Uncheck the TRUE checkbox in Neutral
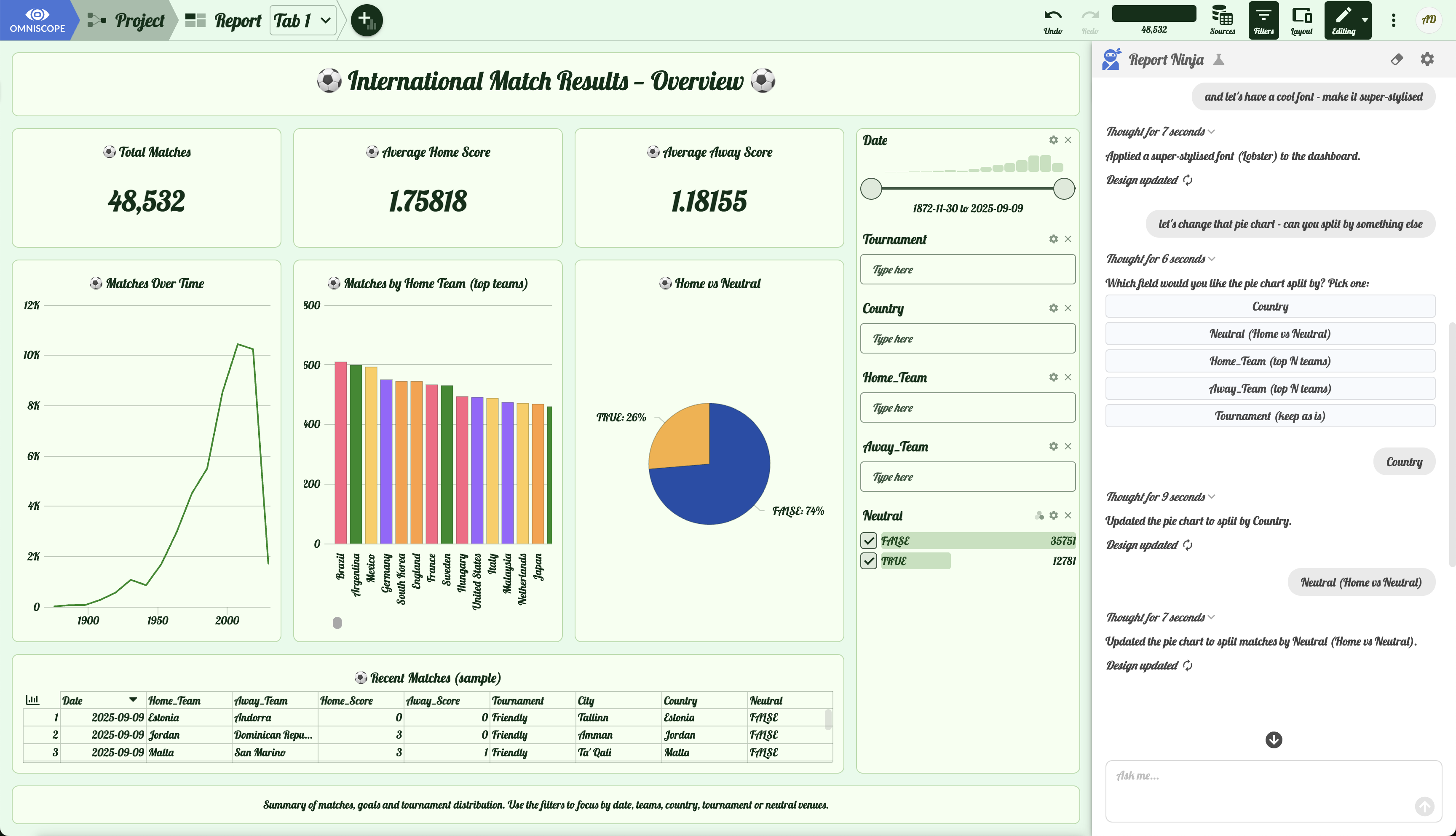The height and width of the screenshot is (836, 1456). [x=868, y=561]
